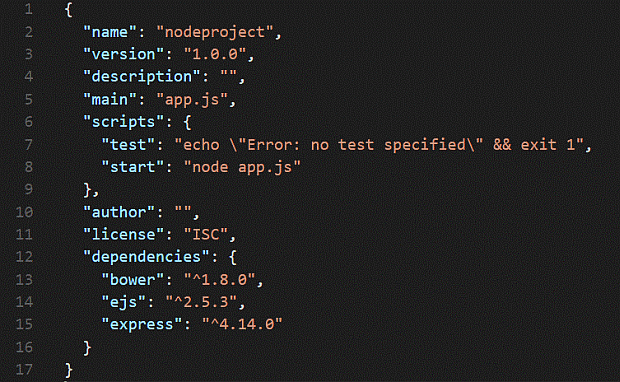620x382 pixels.
Task: Click the "ISC" license value
Action: pyautogui.click(x=206, y=234)
